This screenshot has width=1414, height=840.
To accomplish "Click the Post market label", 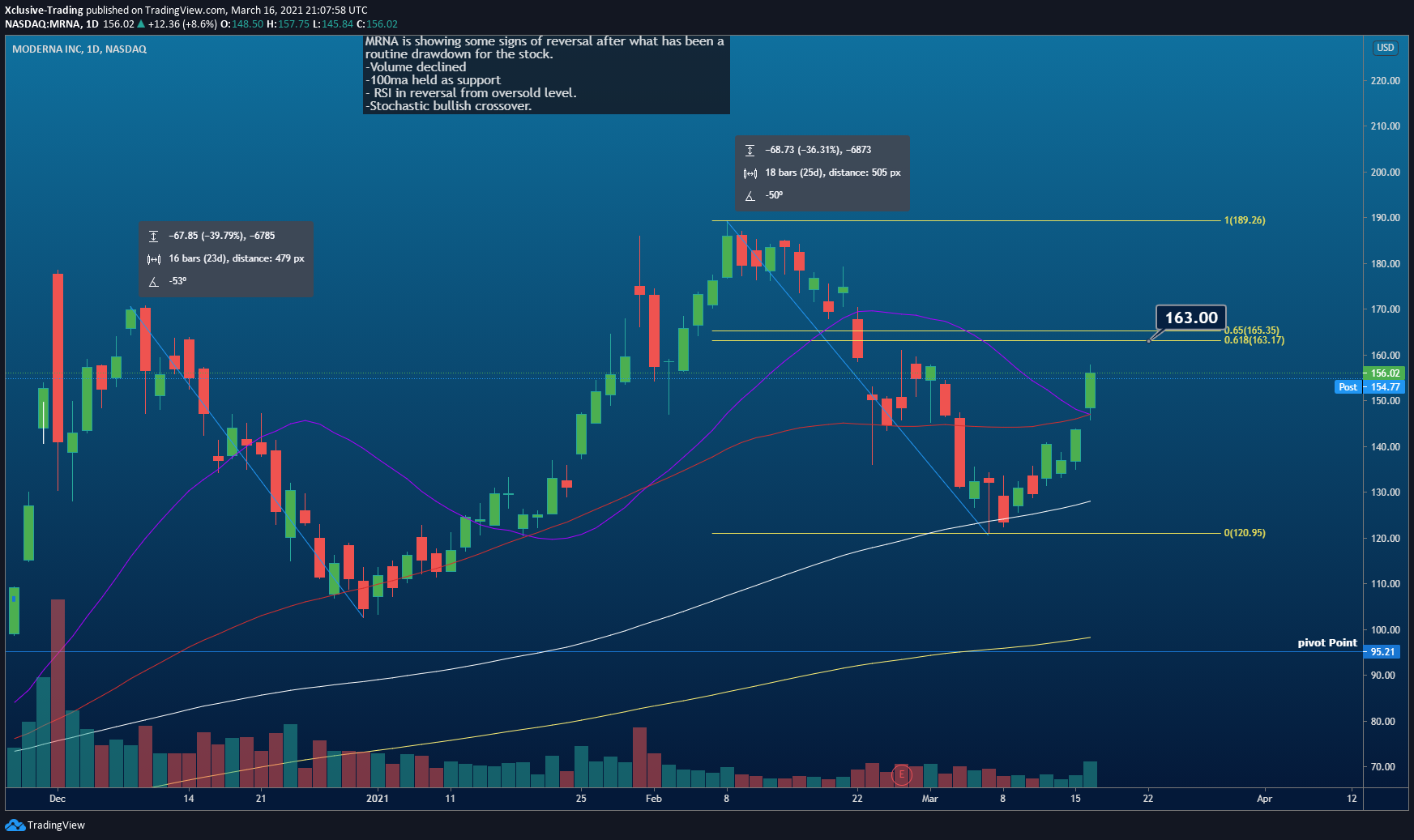I will coord(1348,387).
